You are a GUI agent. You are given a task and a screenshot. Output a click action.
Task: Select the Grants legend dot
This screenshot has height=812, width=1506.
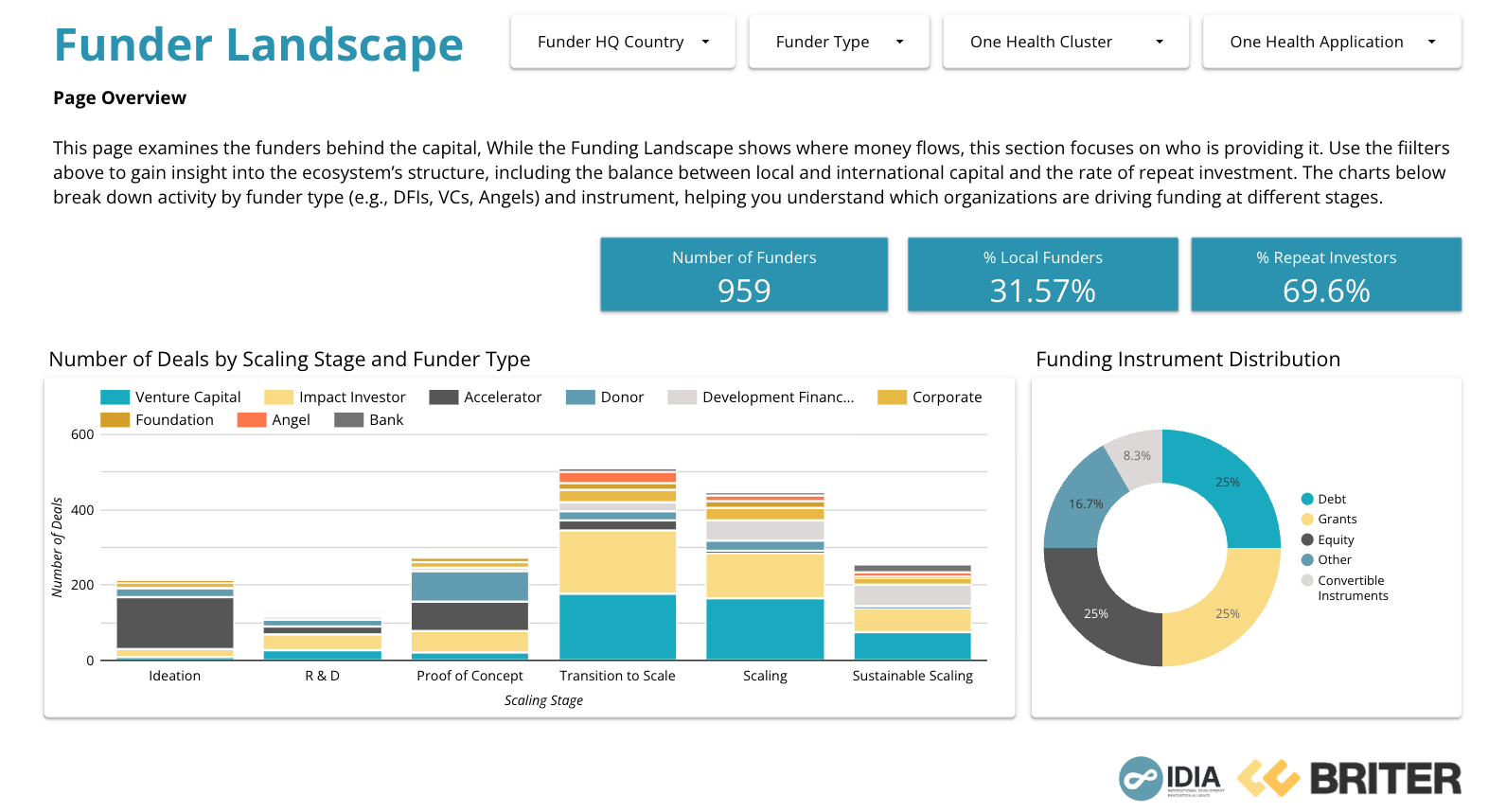coord(1307,519)
